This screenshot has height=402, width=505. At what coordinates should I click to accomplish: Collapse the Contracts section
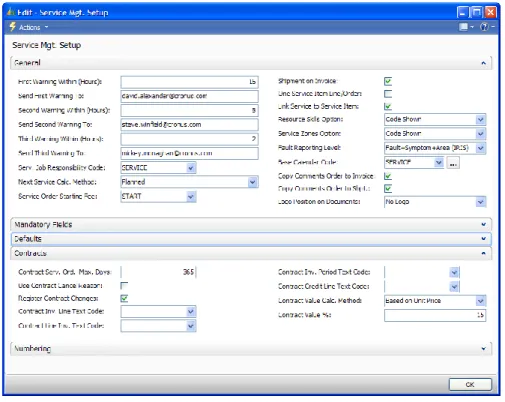483,253
